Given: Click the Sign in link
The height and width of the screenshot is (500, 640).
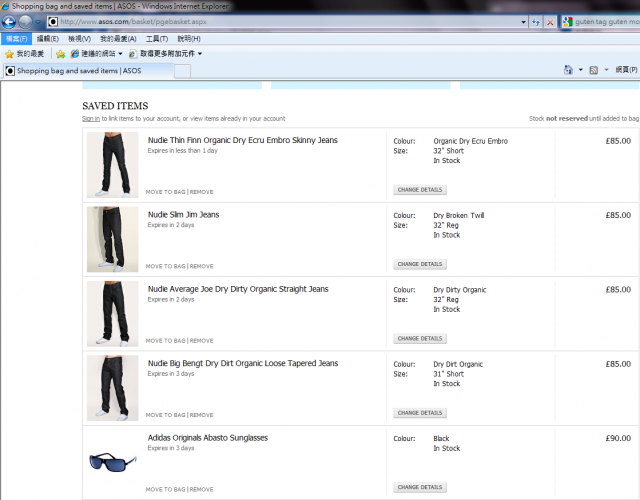Looking at the screenshot, I should (x=91, y=118).
